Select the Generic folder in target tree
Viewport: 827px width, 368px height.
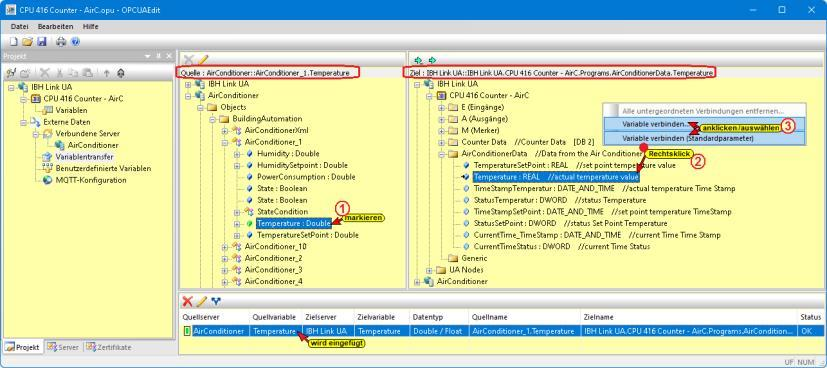474,258
